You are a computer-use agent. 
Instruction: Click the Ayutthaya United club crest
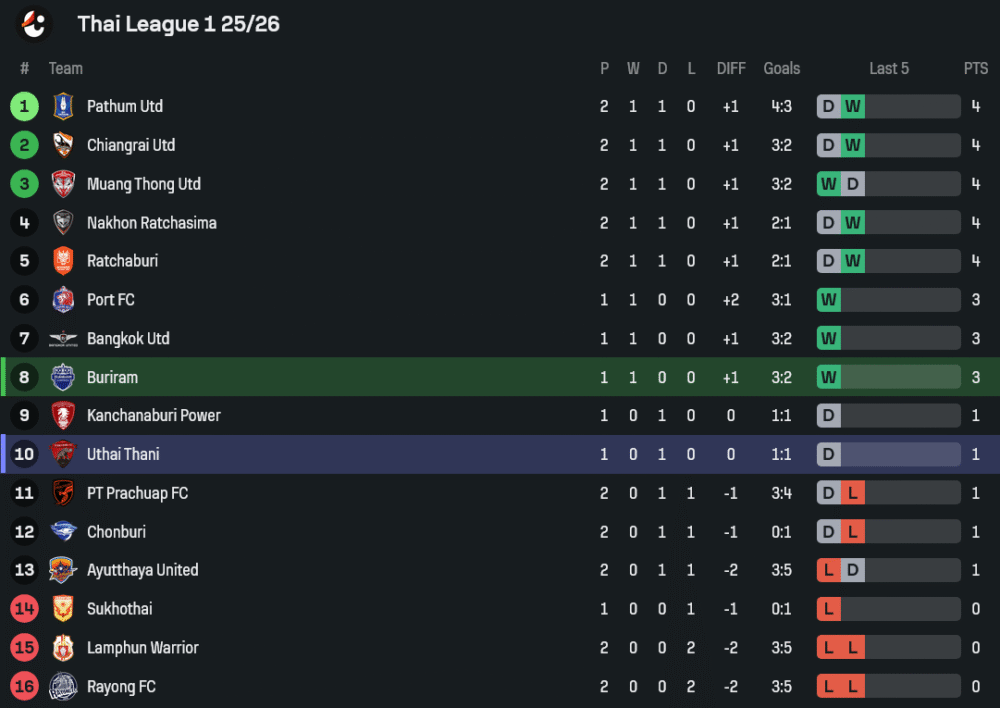(63, 571)
